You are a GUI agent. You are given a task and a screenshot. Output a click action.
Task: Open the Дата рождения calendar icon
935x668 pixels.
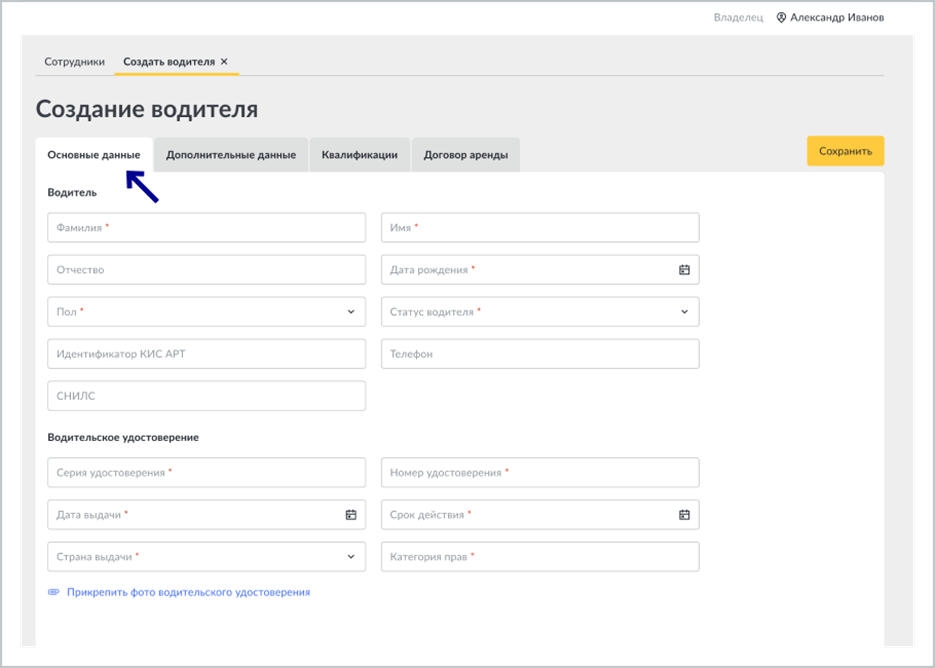coord(684,270)
